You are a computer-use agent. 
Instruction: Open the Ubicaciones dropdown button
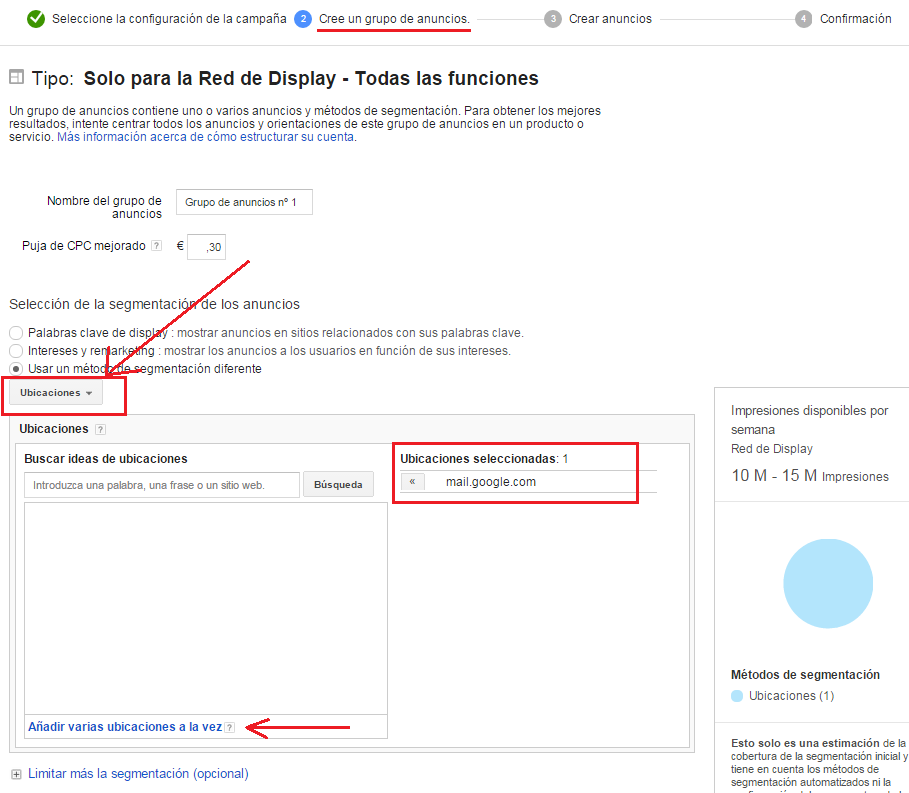click(56, 392)
